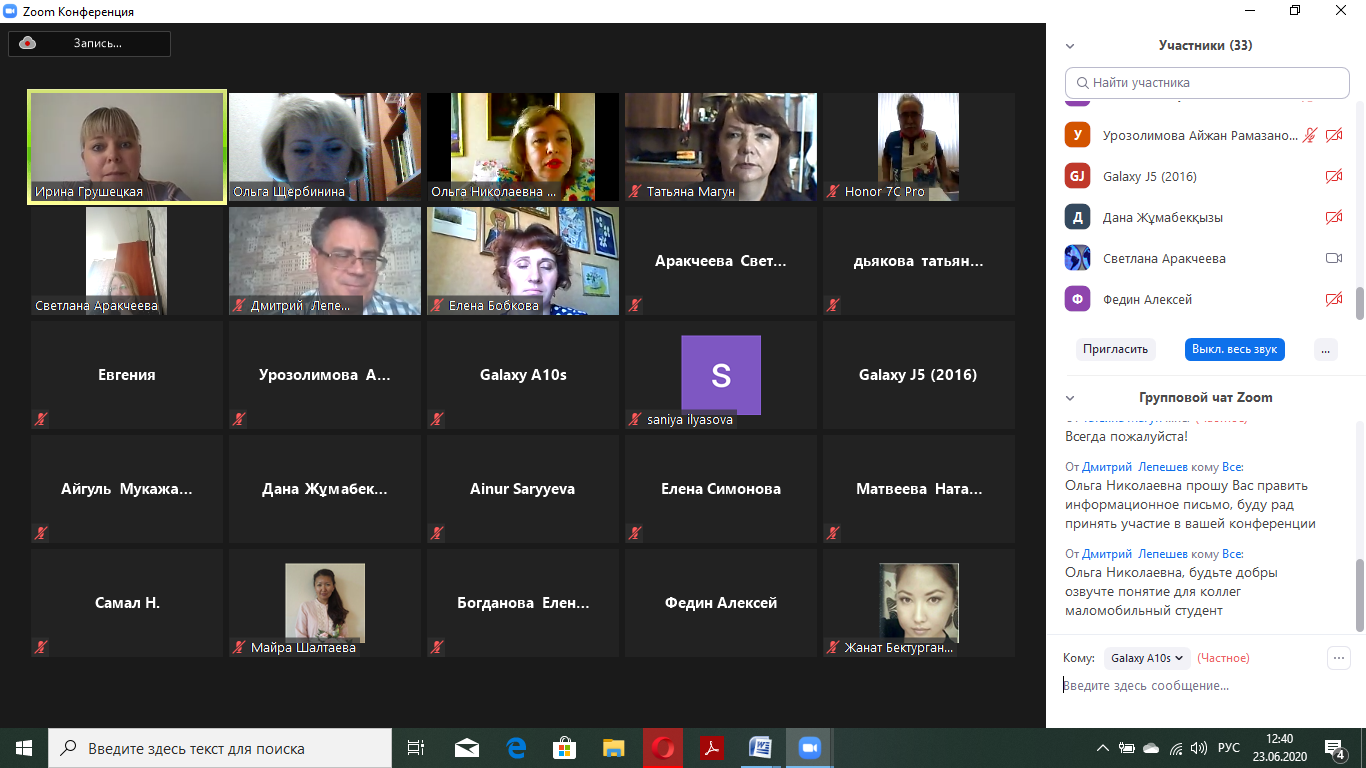Open Microsoft Store from taskbar

[565, 748]
